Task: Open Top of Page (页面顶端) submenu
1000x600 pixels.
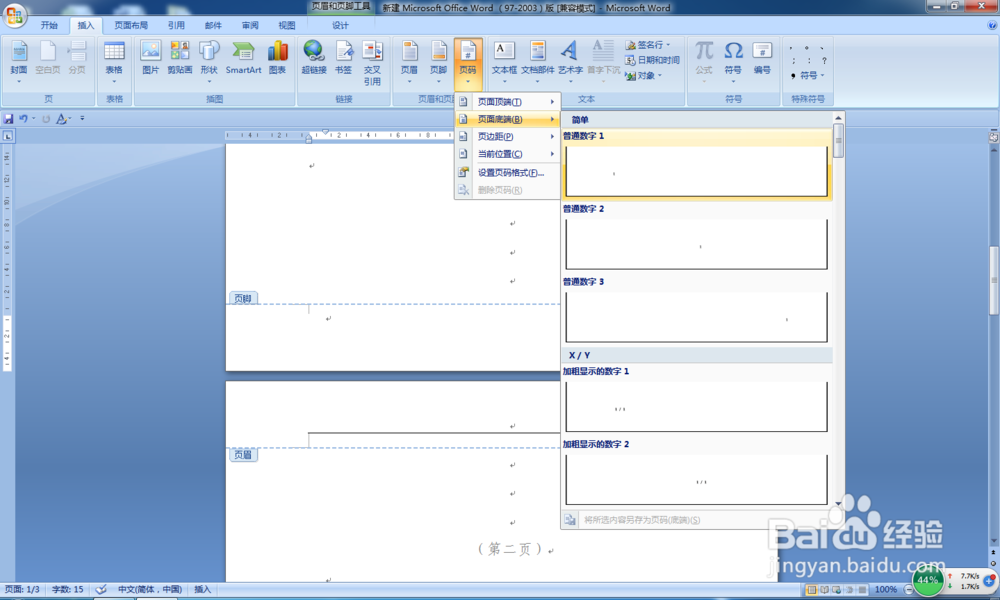Action: click(508, 102)
